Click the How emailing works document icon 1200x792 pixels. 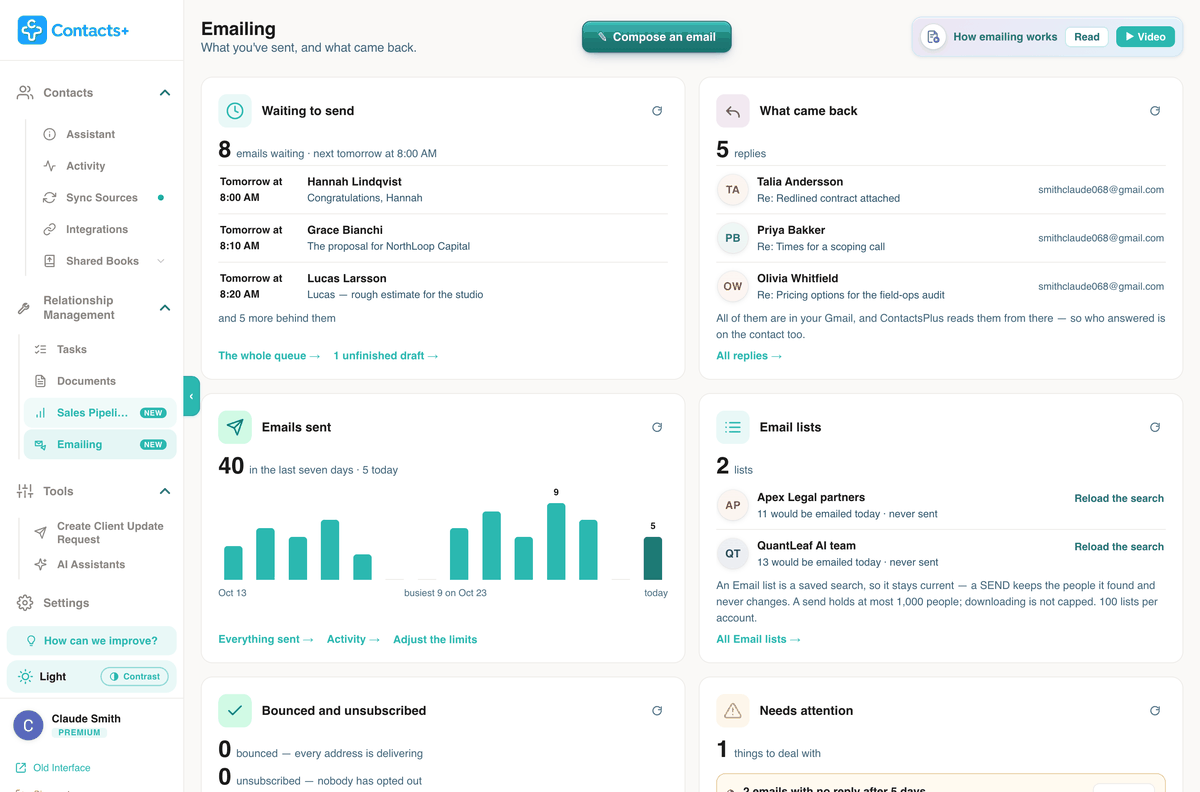[x=933, y=37]
